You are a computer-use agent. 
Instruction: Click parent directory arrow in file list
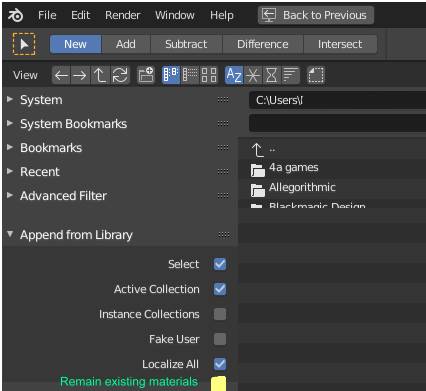coord(258,150)
